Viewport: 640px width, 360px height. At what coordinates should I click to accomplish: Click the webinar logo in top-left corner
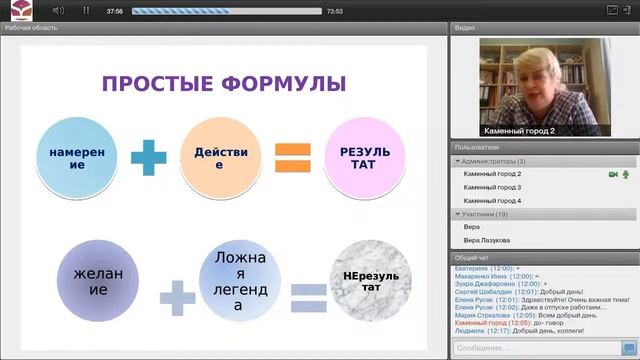click(21, 10)
